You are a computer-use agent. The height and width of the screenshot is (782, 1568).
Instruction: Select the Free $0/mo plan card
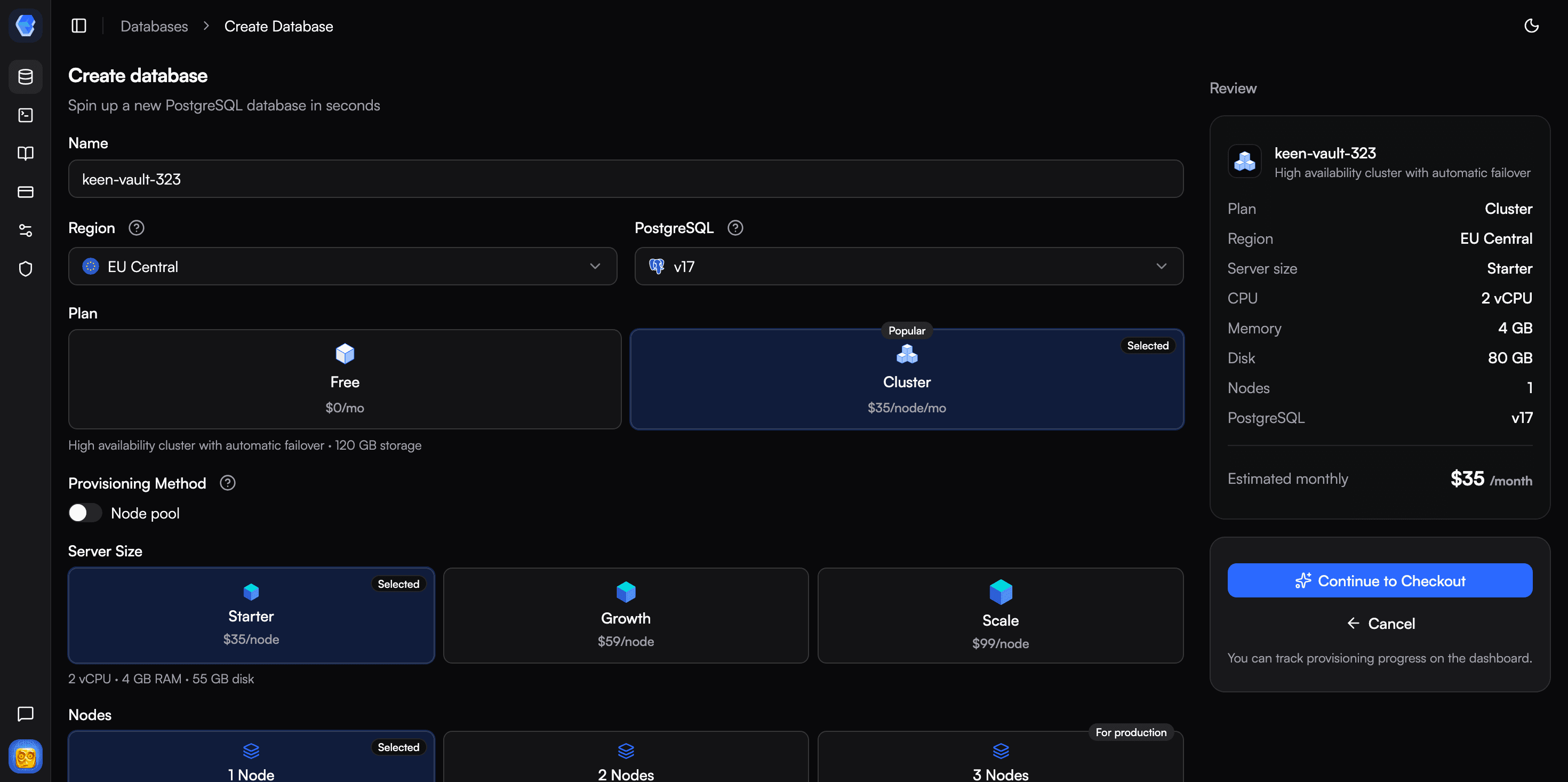tap(345, 379)
